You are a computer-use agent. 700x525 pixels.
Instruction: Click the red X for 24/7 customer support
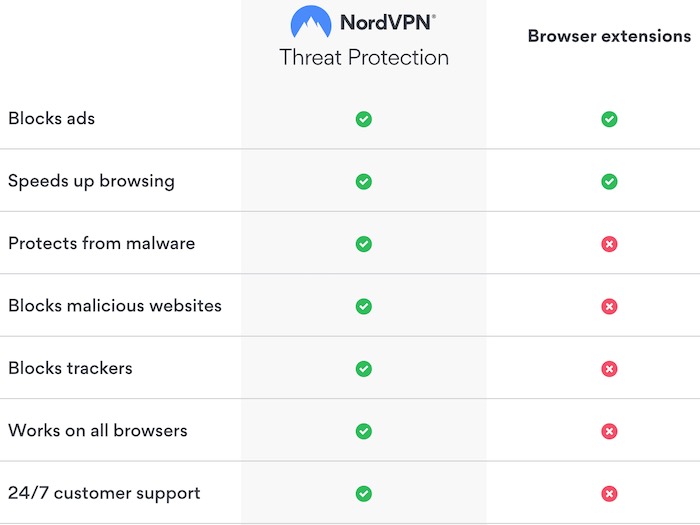pyautogui.click(x=609, y=494)
